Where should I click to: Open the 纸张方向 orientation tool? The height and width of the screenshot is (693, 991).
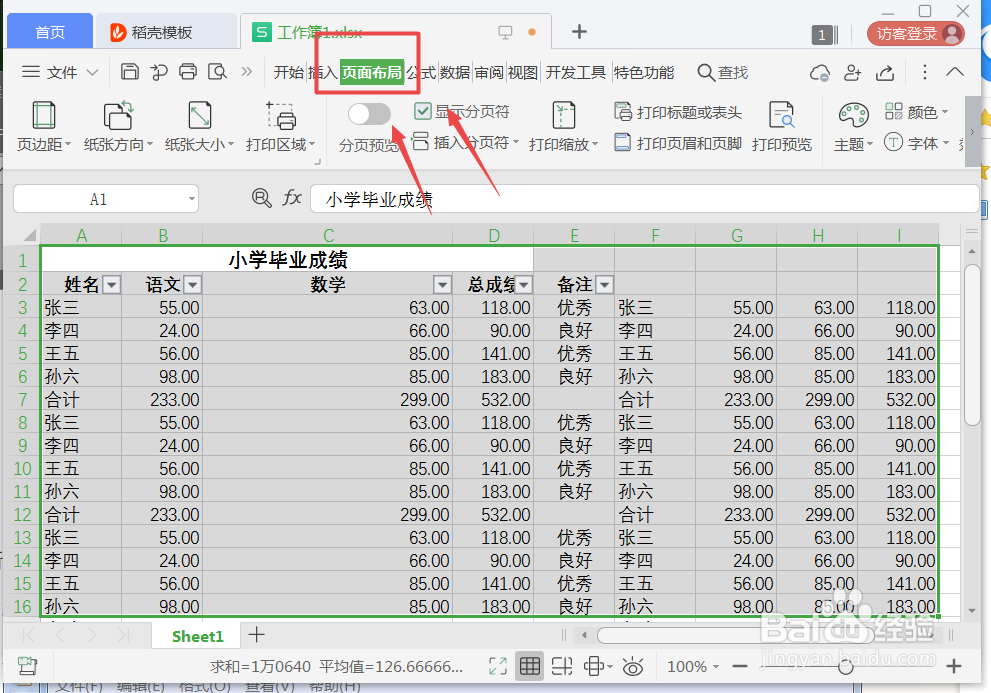point(118,127)
